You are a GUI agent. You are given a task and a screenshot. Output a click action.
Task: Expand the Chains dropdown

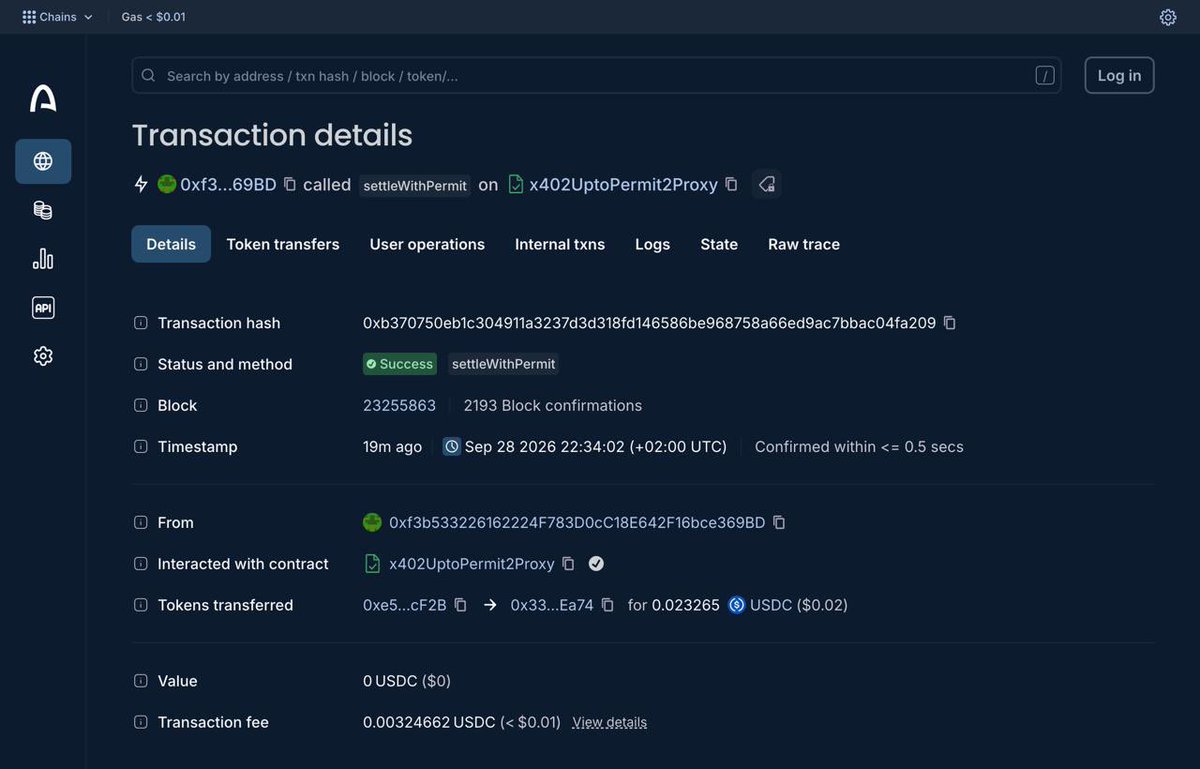57,17
